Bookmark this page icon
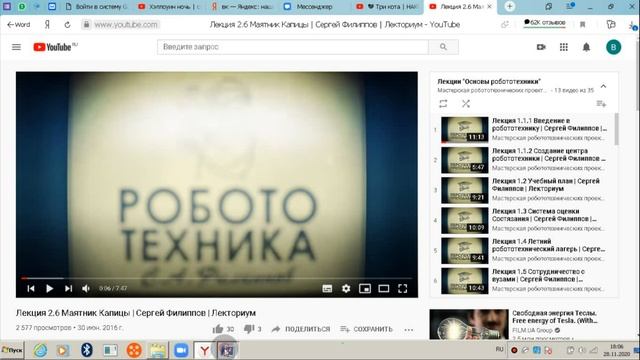The height and width of the screenshot is (360, 640). (x=582, y=24)
